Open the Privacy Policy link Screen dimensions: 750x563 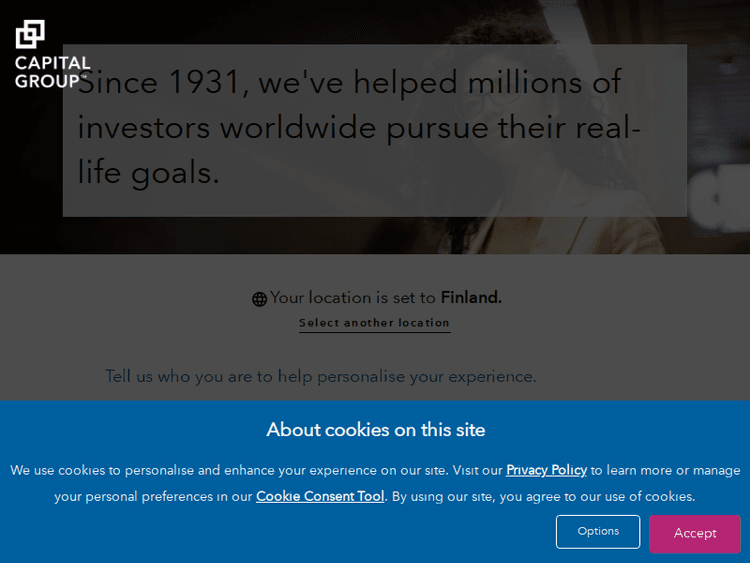click(x=546, y=470)
